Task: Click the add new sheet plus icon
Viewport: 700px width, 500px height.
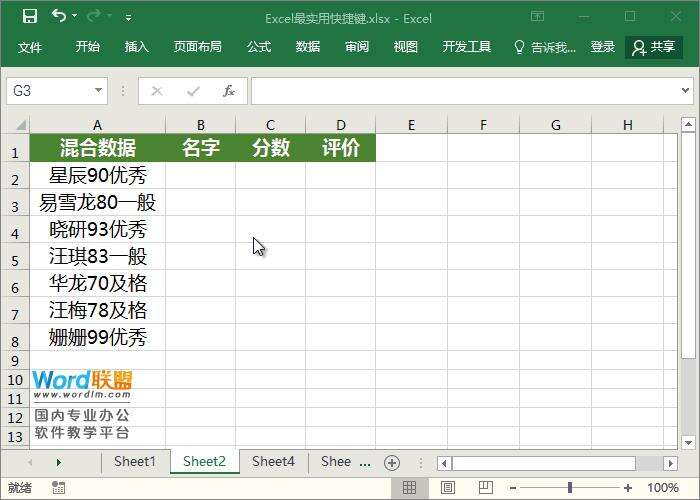Action: coord(392,462)
